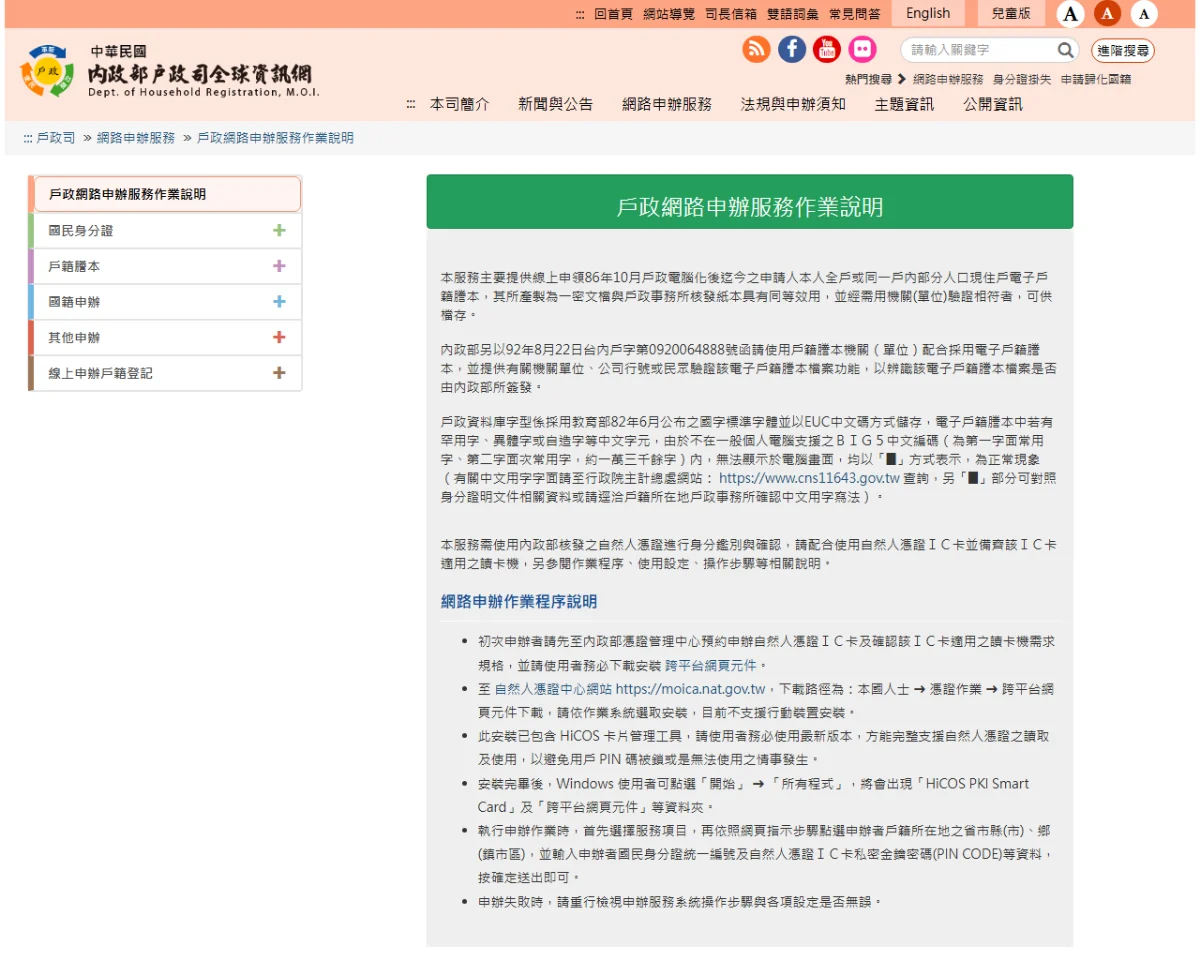The height and width of the screenshot is (956, 1200).
Task: Click the search magnifier icon
Action: (1066, 50)
